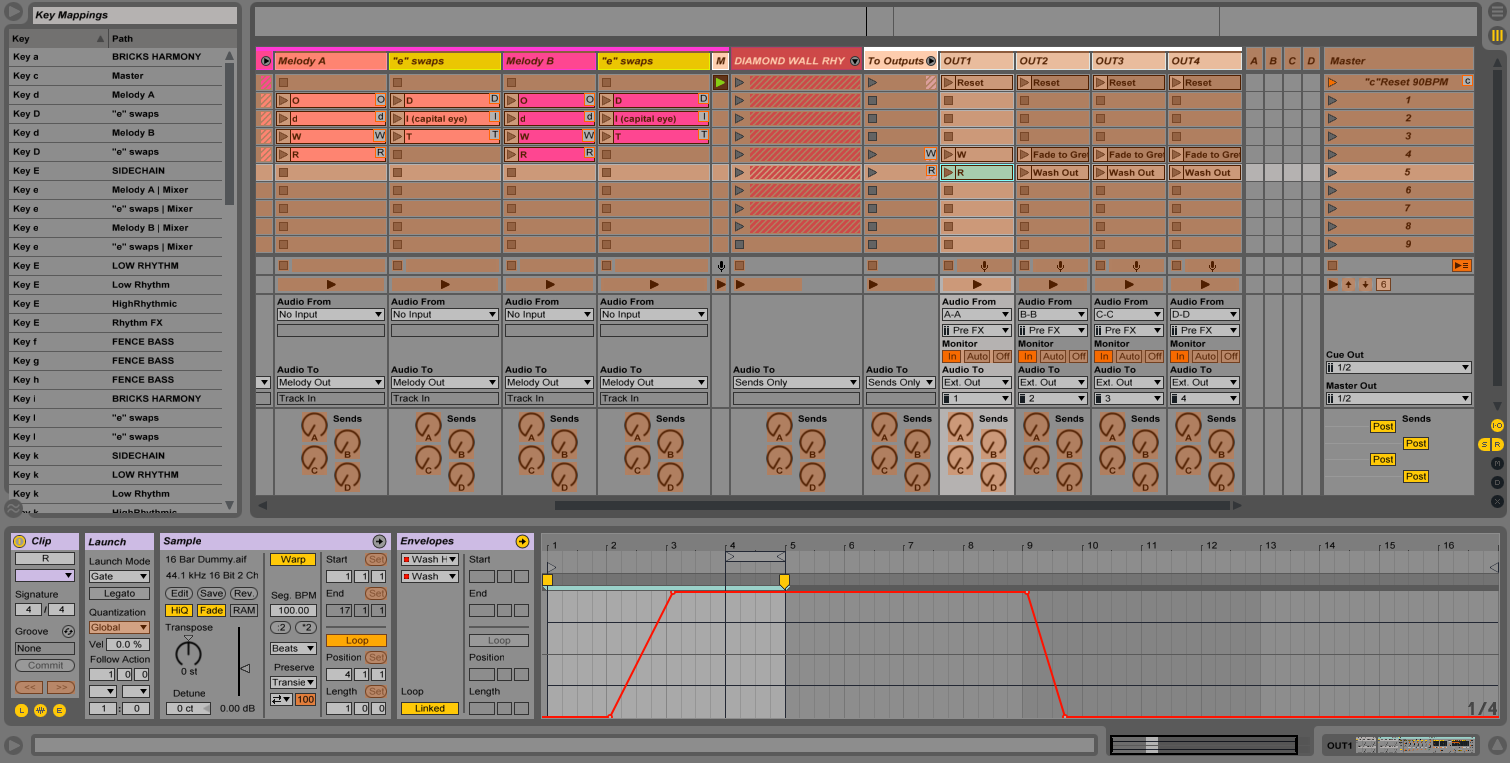
Task: Click the Groove hot-swap icon
Action: (x=68, y=631)
